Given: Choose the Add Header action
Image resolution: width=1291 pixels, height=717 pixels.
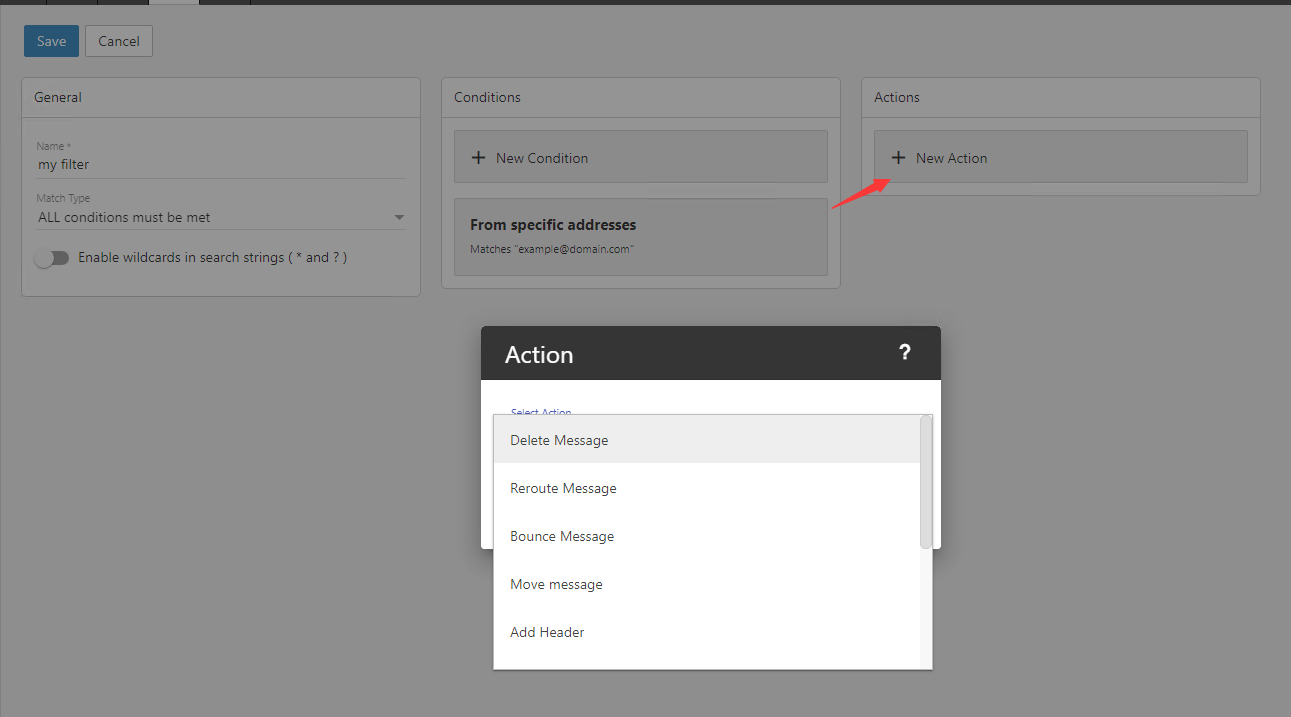Looking at the screenshot, I should click(x=547, y=632).
